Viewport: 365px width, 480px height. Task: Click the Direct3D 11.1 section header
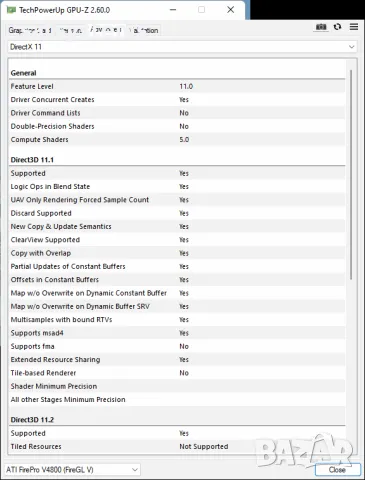177,160
